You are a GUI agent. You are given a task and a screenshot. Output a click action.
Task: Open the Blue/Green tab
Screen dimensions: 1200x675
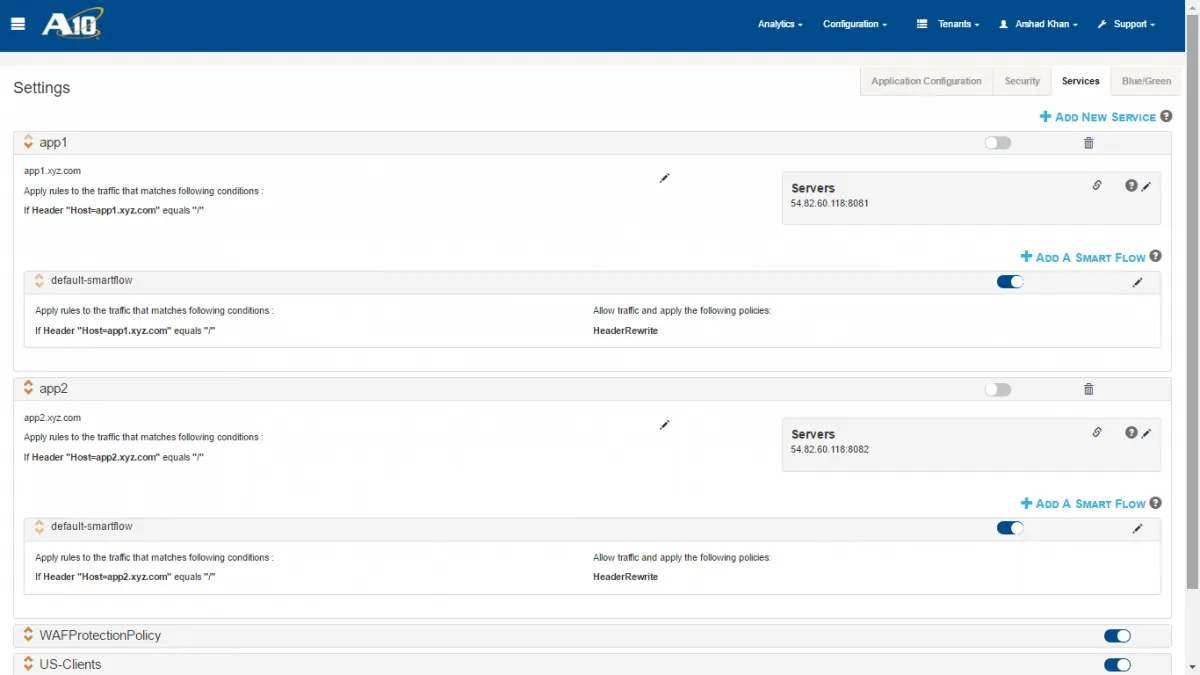point(1146,81)
